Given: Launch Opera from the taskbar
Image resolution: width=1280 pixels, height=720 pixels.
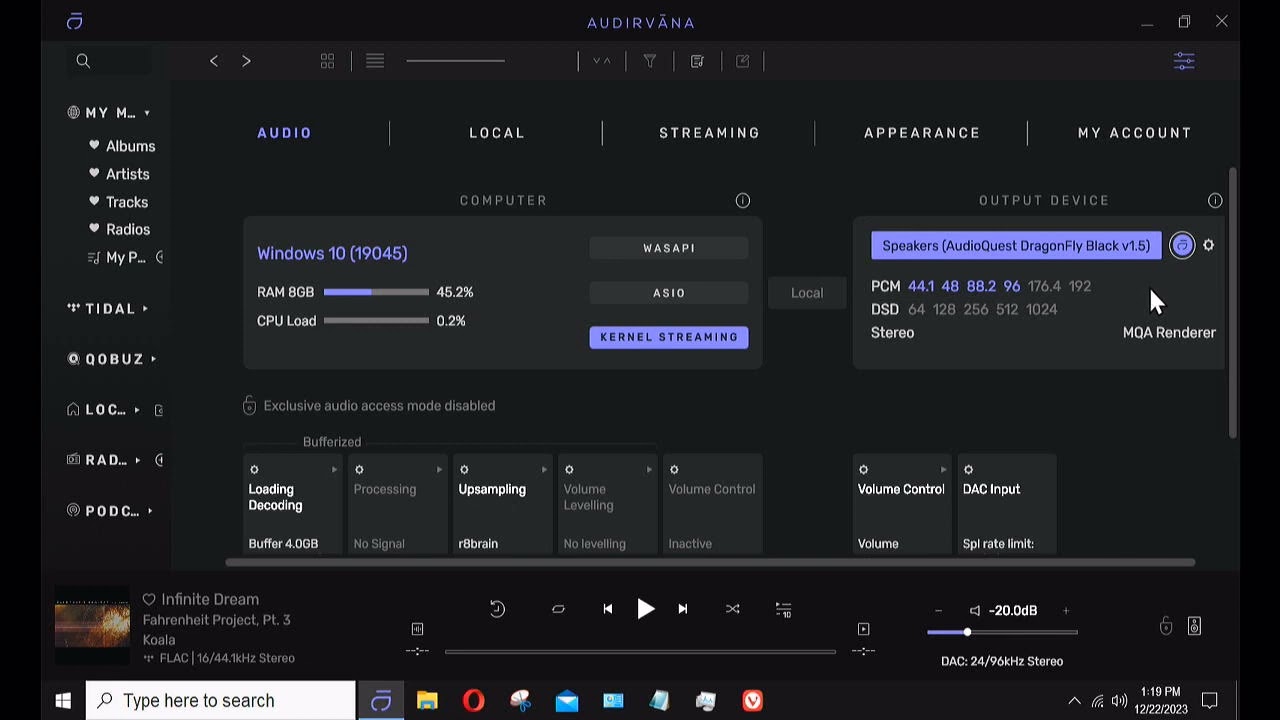Looking at the screenshot, I should 474,701.
